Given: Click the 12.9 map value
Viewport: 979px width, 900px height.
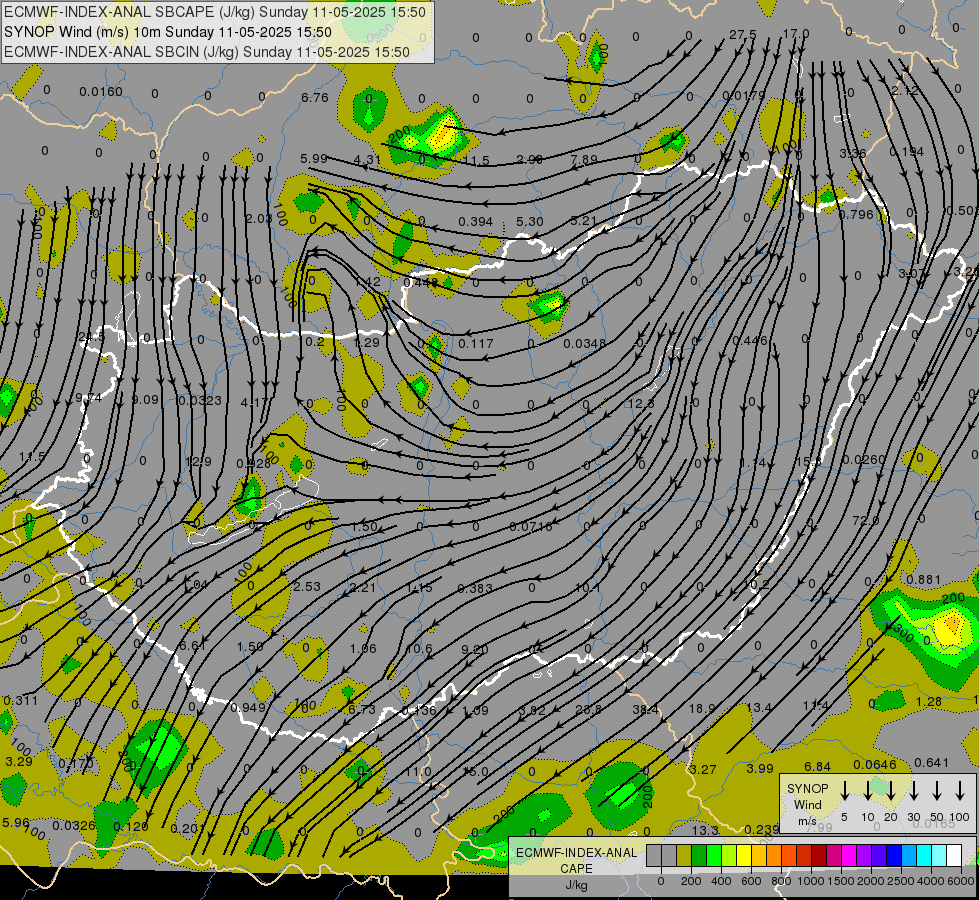Looking at the screenshot, I should tap(199, 462).
